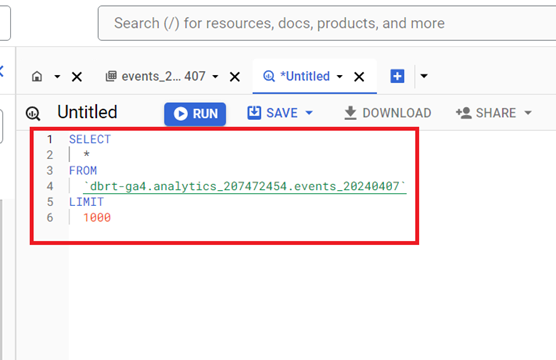The image size is (556, 360).
Task: Open the events_2... 407 tab dropdown arrow
Action: pyautogui.click(x=215, y=76)
